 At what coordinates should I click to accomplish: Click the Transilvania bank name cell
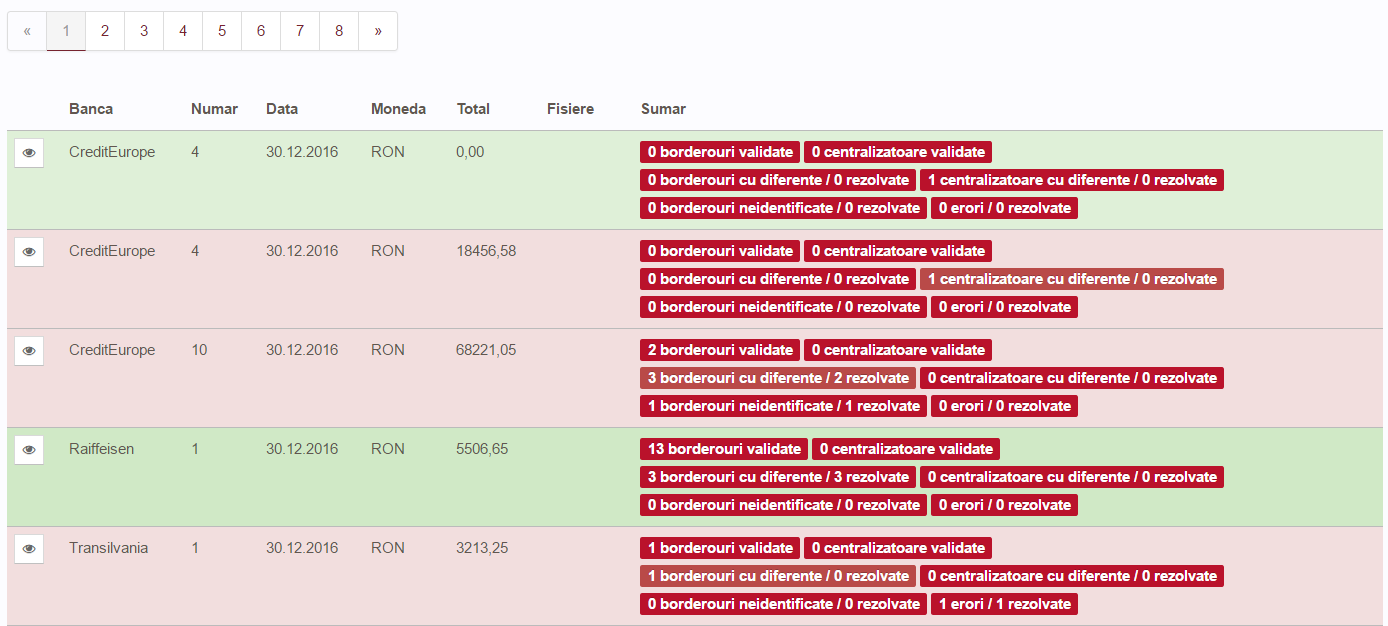(108, 548)
